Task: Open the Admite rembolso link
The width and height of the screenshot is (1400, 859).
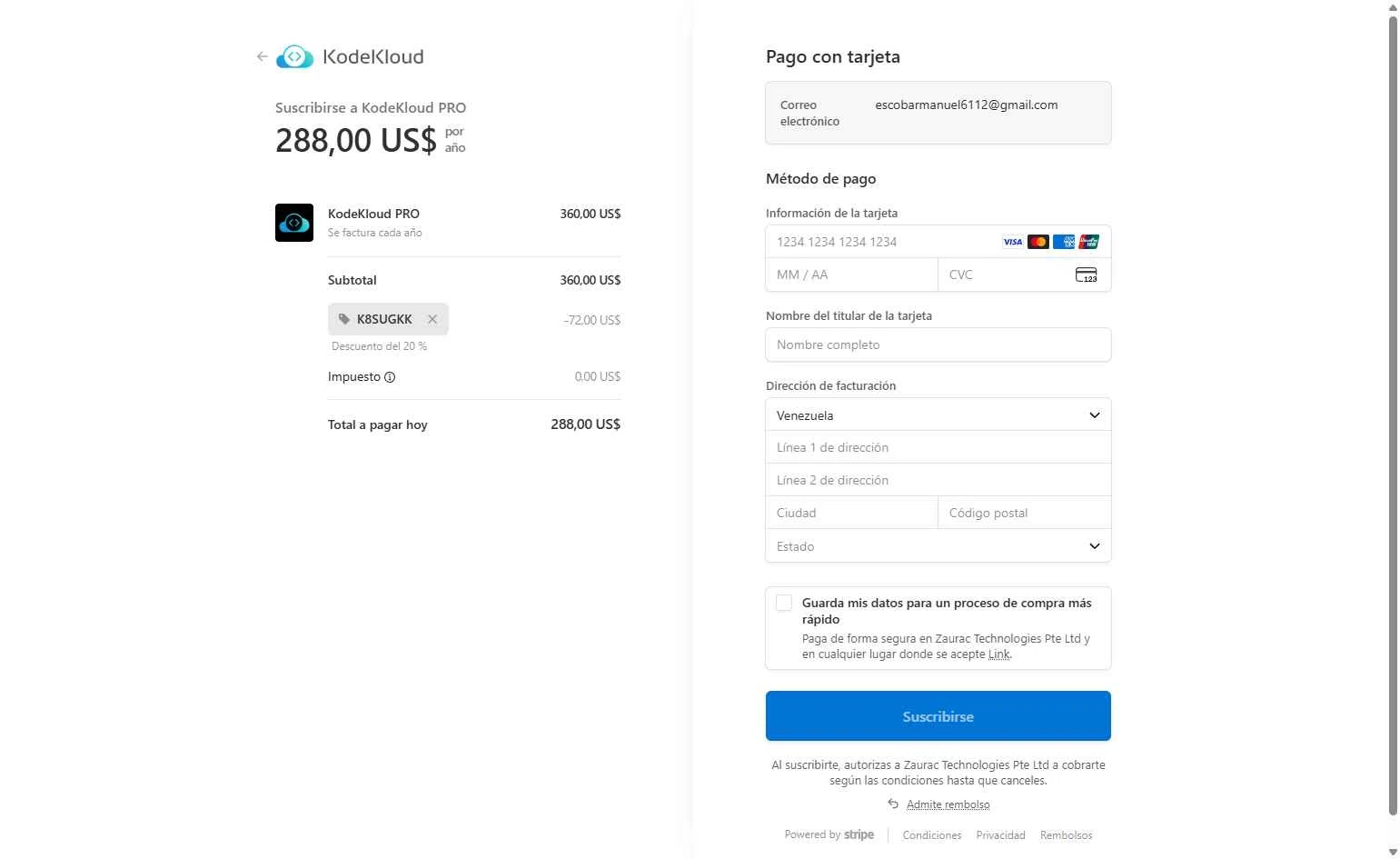Action: coord(948,804)
